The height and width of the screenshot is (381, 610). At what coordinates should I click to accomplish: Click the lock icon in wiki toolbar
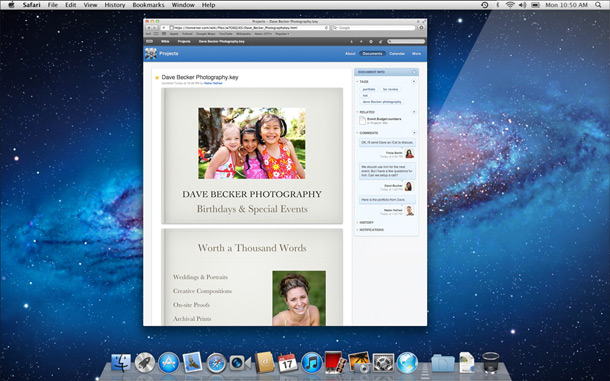coord(380,41)
